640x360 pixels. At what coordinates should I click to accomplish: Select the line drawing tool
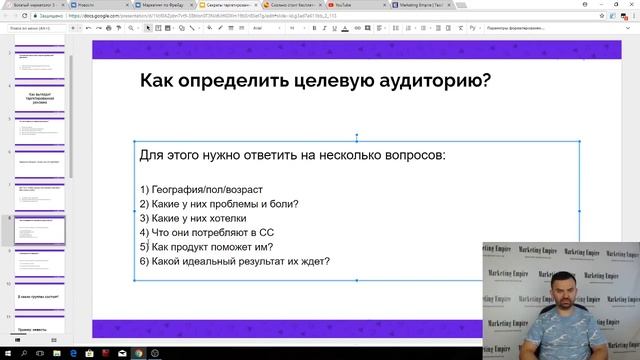point(192,28)
